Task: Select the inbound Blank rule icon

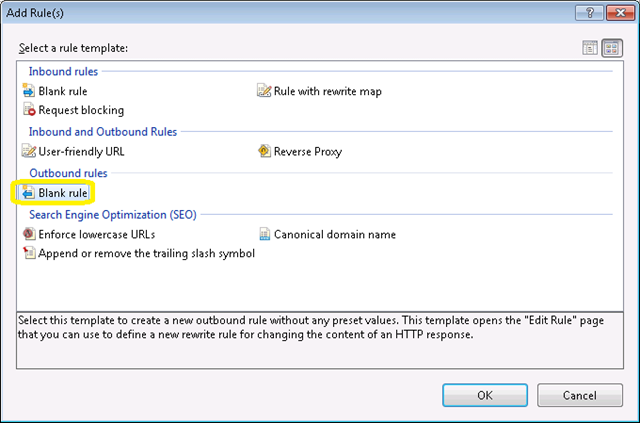Action: point(29,91)
